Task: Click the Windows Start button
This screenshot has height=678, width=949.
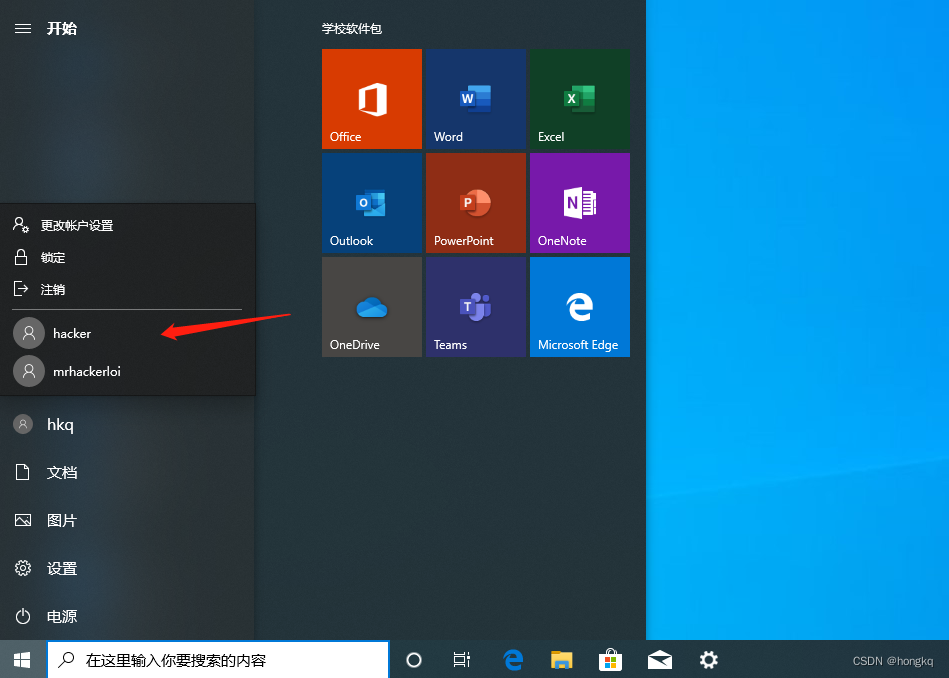Action: tap(22, 659)
